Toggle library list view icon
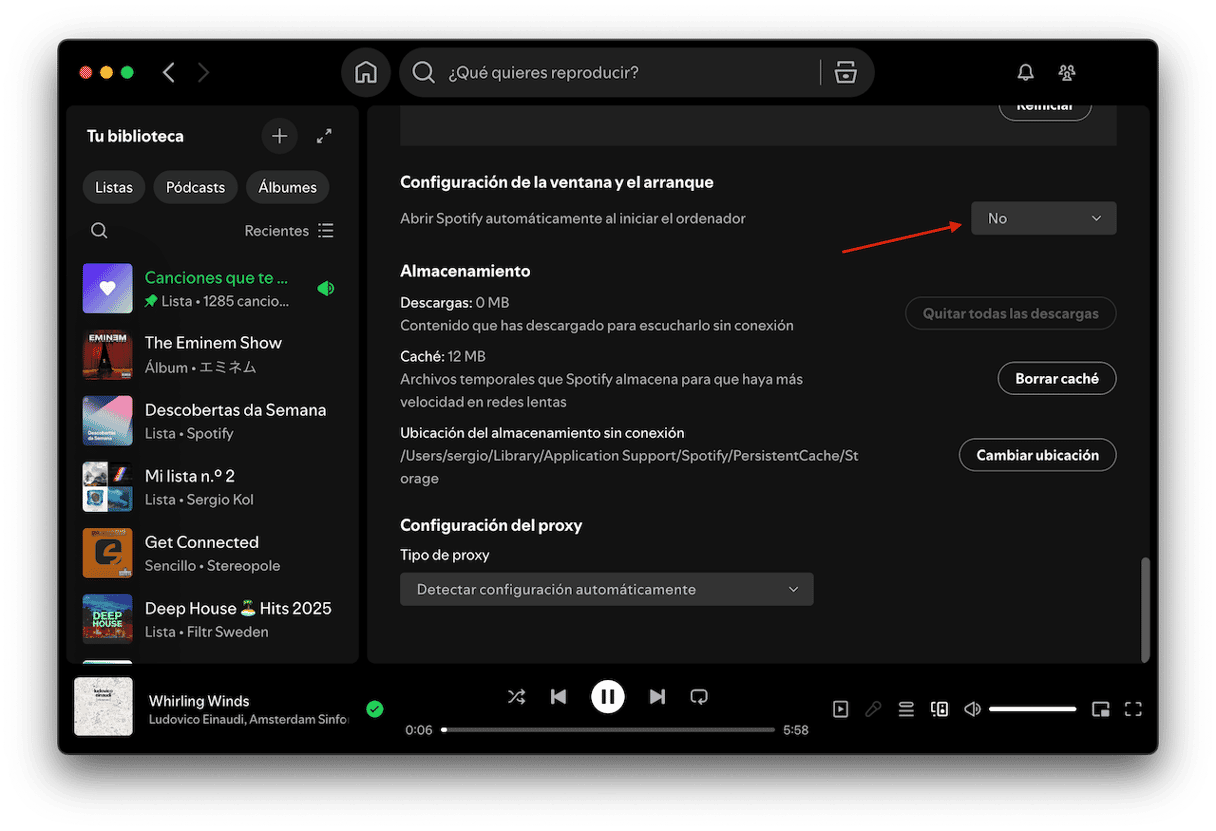Screen dimensions: 1216x831 tap(326, 231)
